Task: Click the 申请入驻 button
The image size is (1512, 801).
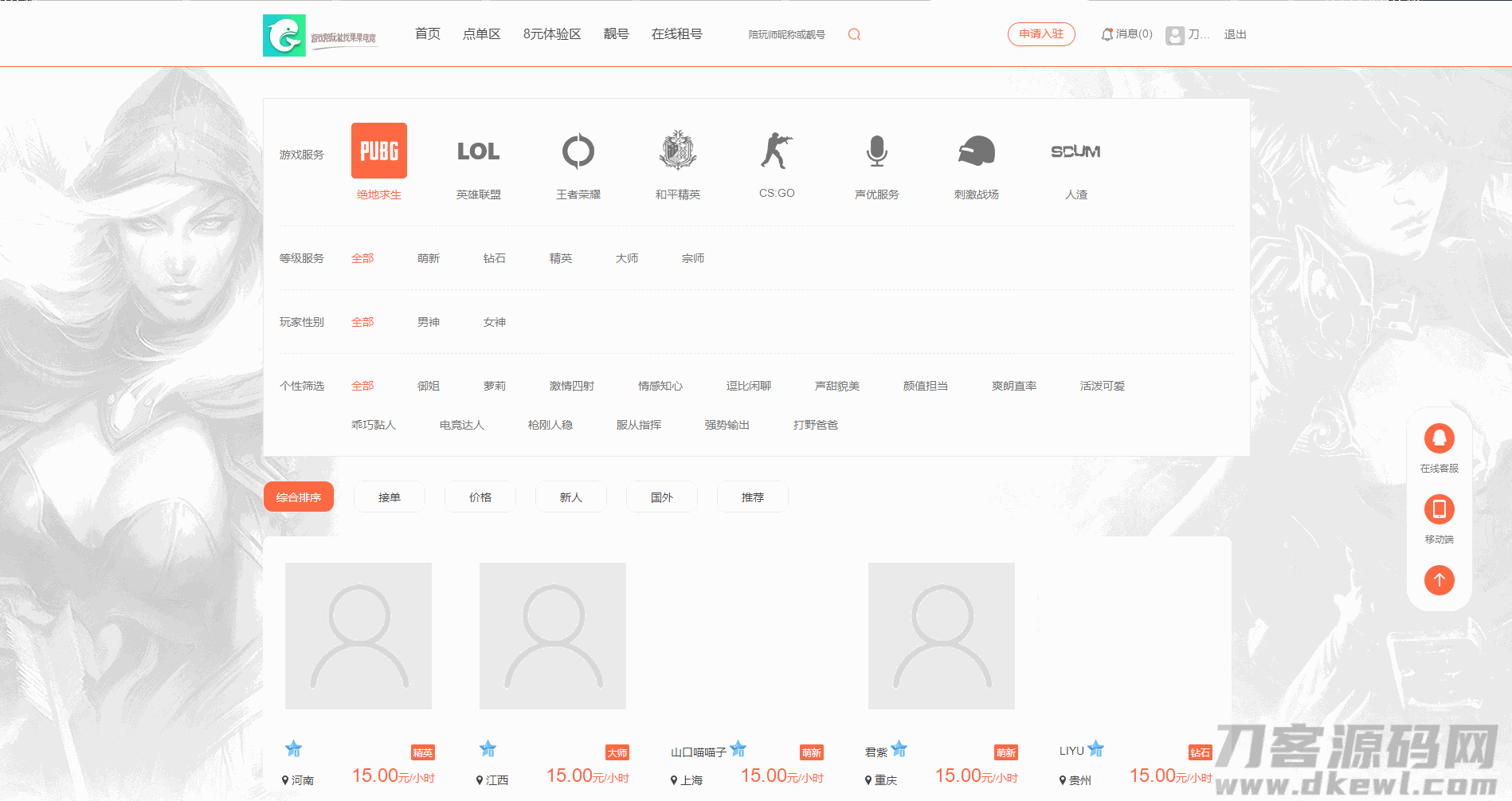Action: click(1040, 34)
